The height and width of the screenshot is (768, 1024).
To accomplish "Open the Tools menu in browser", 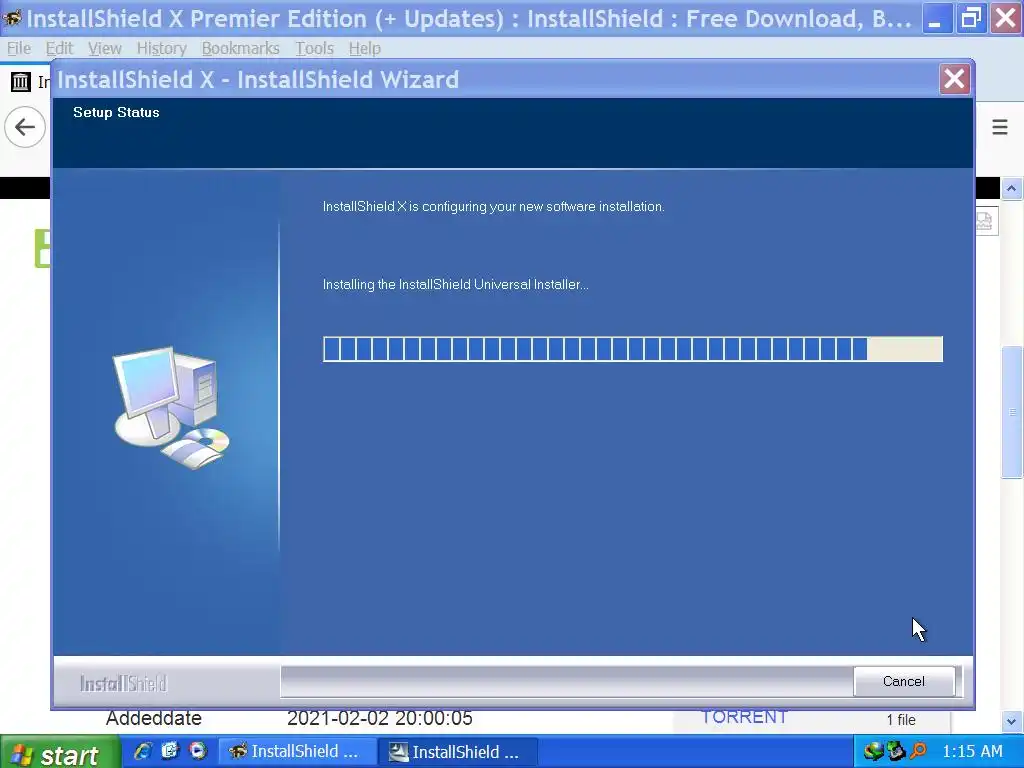I will [x=314, y=48].
